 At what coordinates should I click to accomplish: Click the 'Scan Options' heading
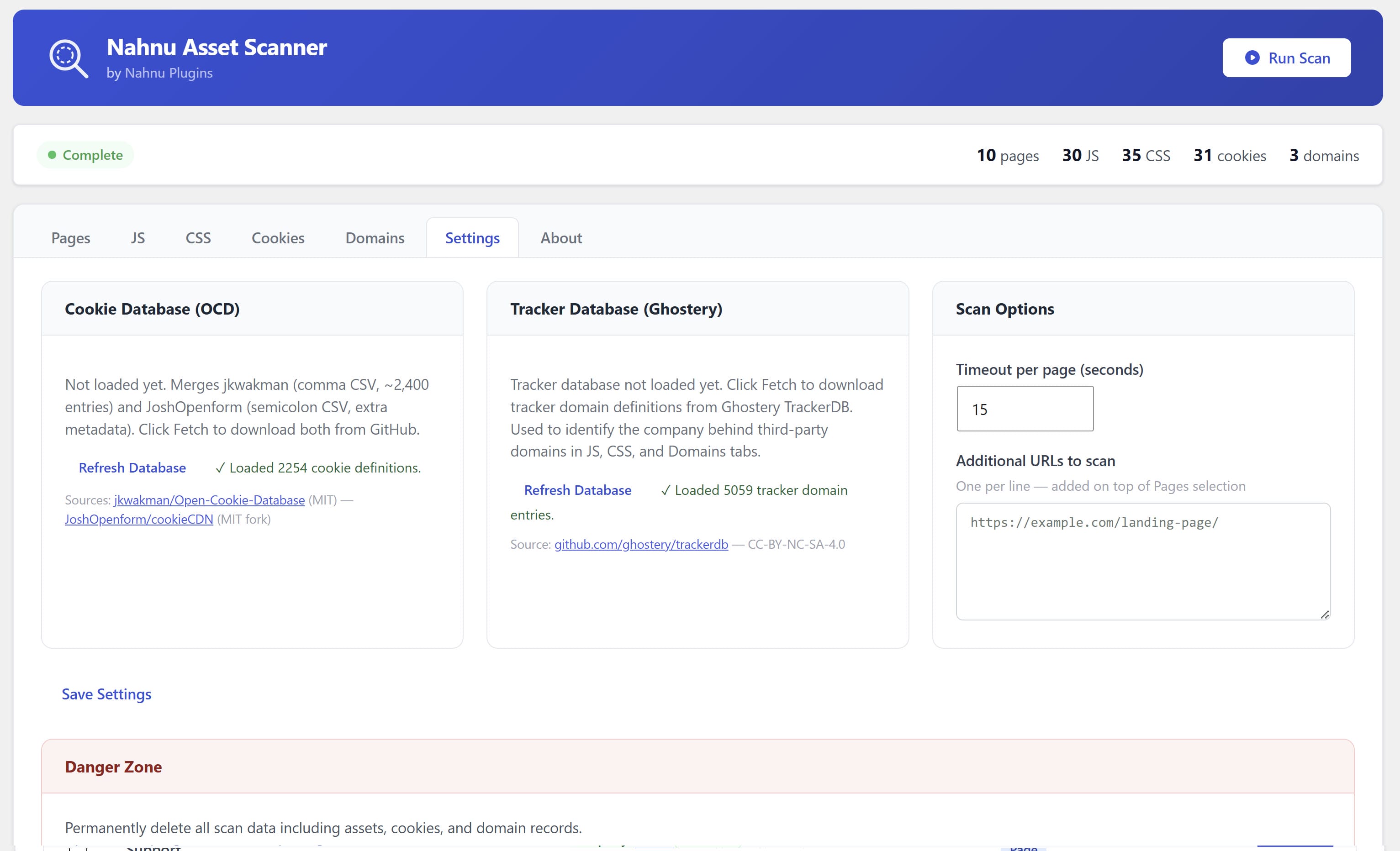[1004, 309]
